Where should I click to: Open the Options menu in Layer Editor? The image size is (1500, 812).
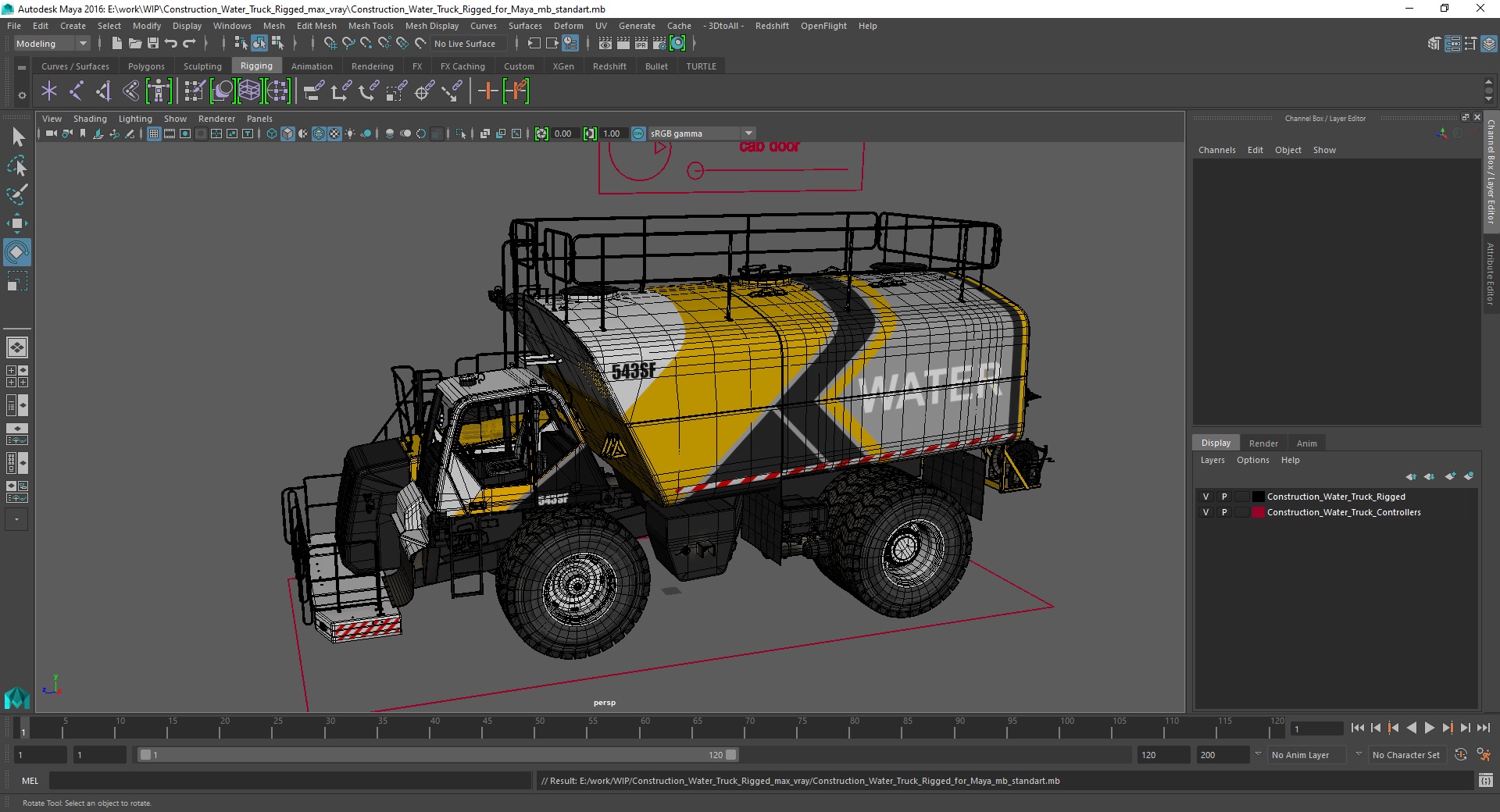[x=1252, y=460]
